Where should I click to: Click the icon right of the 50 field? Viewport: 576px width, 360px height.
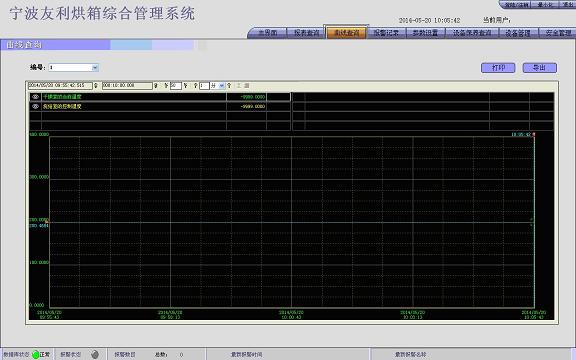coord(186,86)
